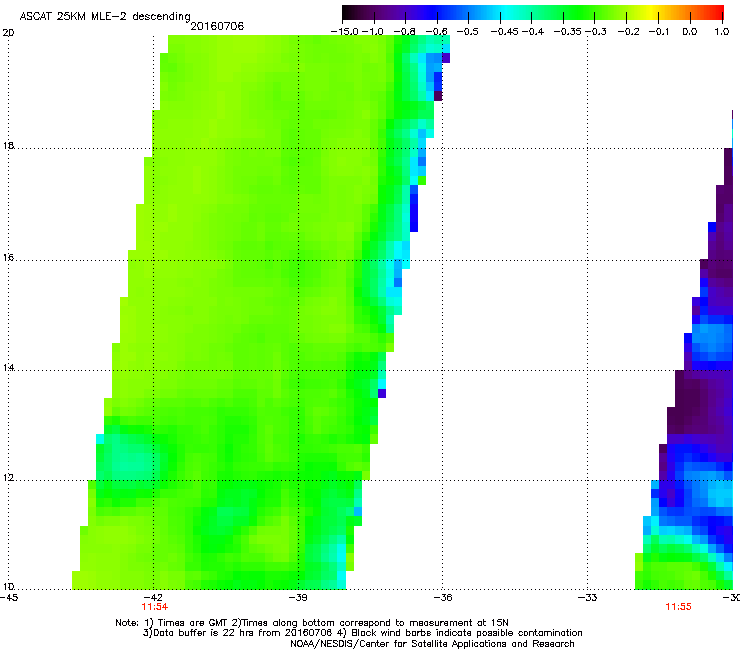This screenshot has height=650, width=740.
Task: Click the latitude label 10
Action: point(8,587)
